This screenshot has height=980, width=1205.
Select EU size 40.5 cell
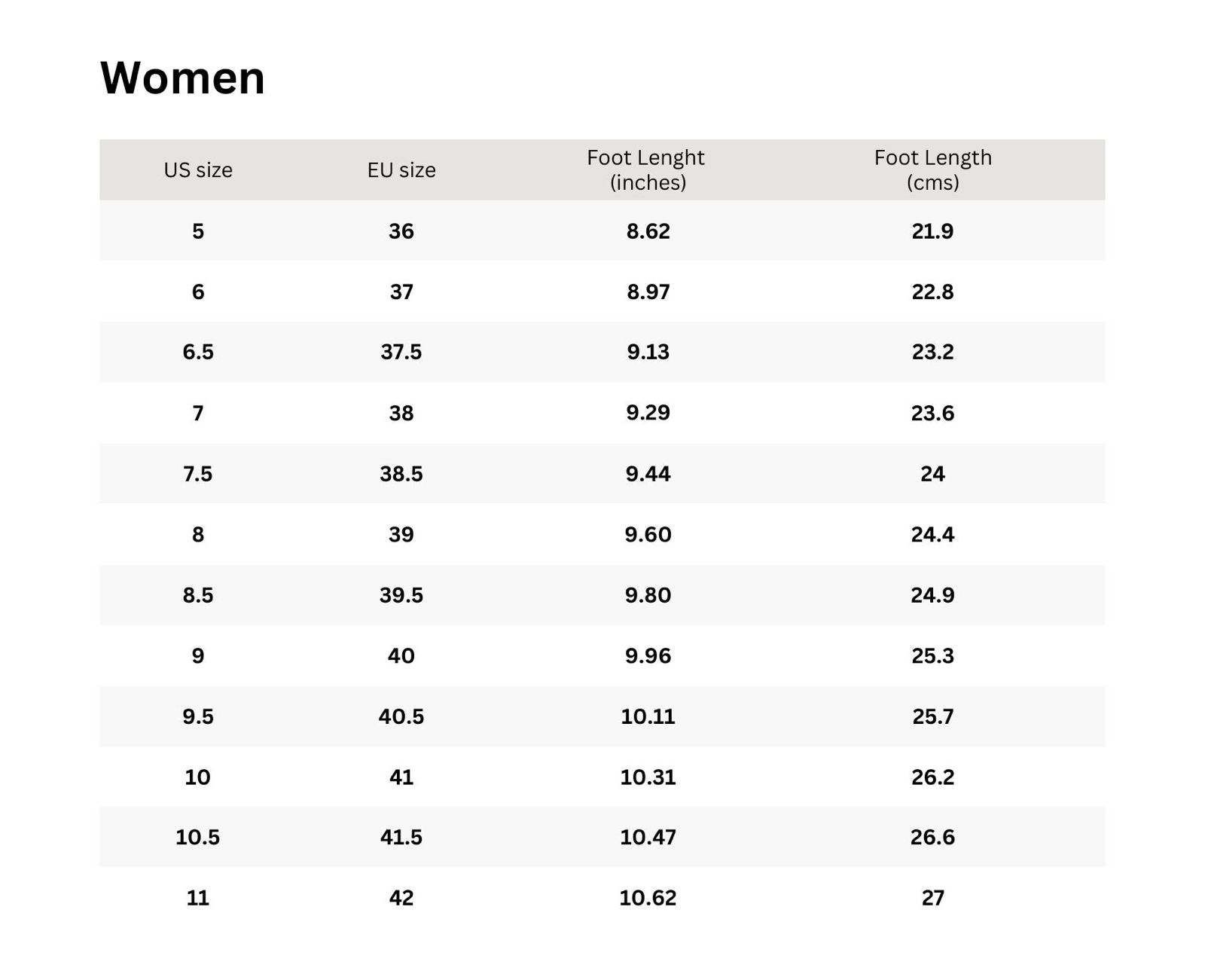[x=401, y=716]
